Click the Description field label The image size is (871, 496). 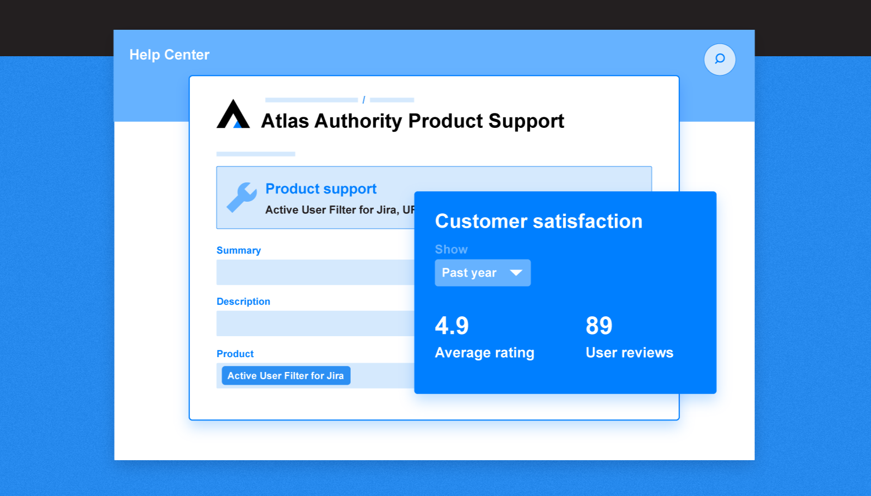pyautogui.click(x=243, y=301)
